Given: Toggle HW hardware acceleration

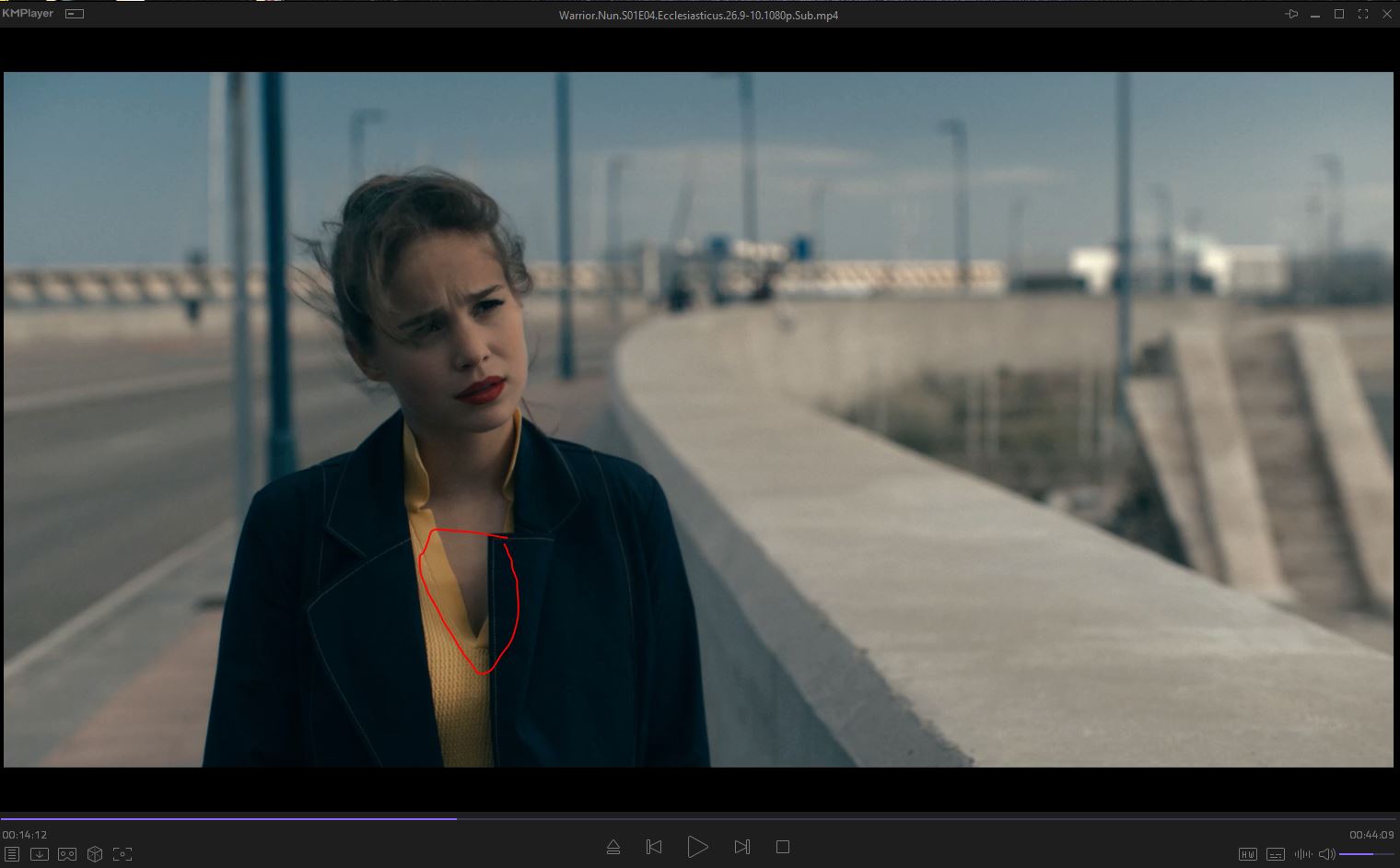Looking at the screenshot, I should click(1248, 854).
